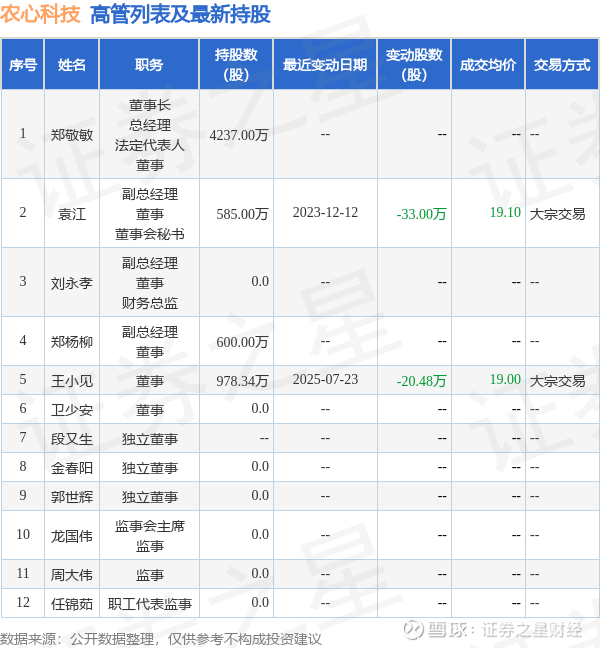Click the 持股数(股) column header
The width and height of the screenshot is (600, 648).
[x=236, y=64]
